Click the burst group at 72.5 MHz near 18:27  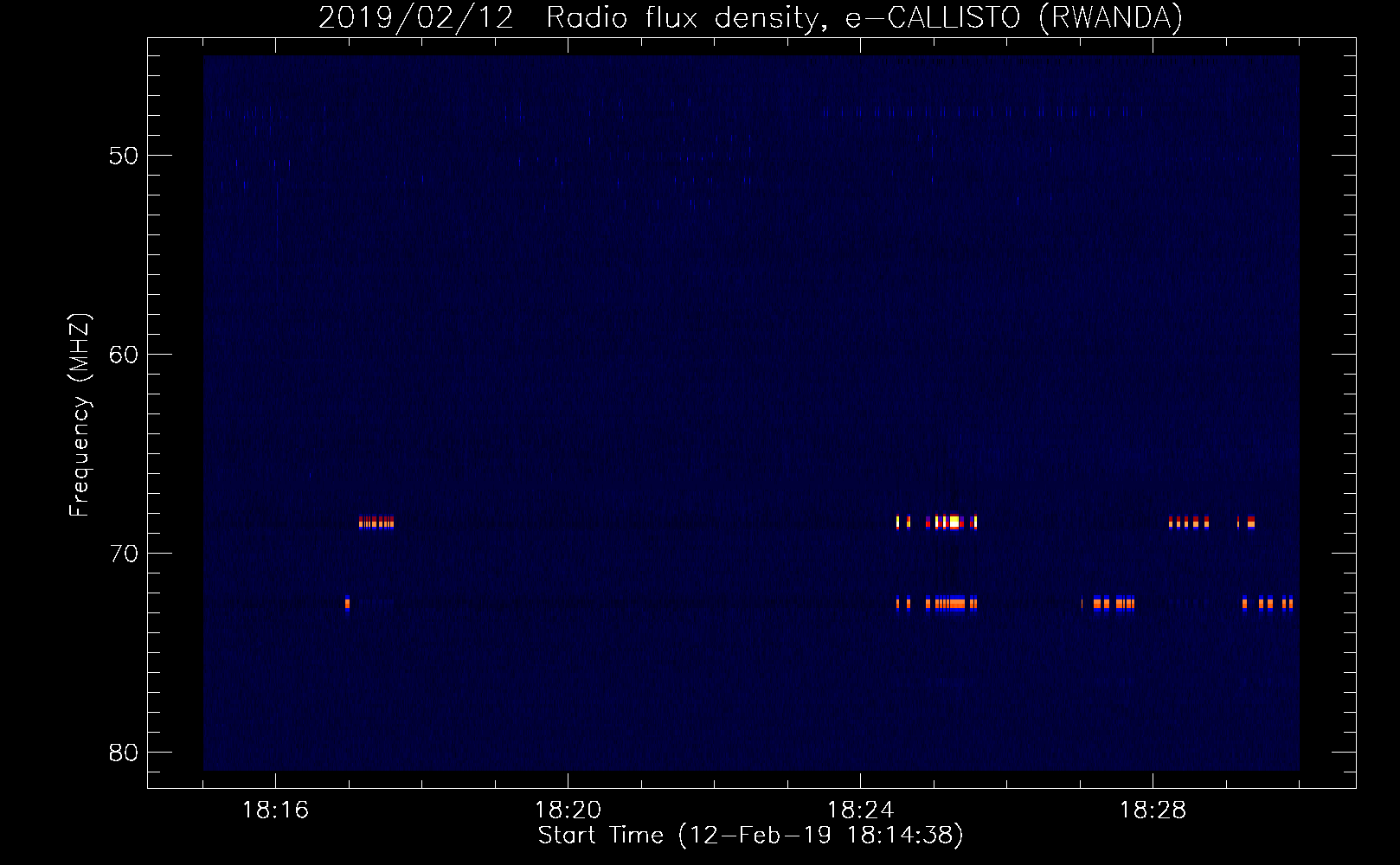coord(1108,603)
